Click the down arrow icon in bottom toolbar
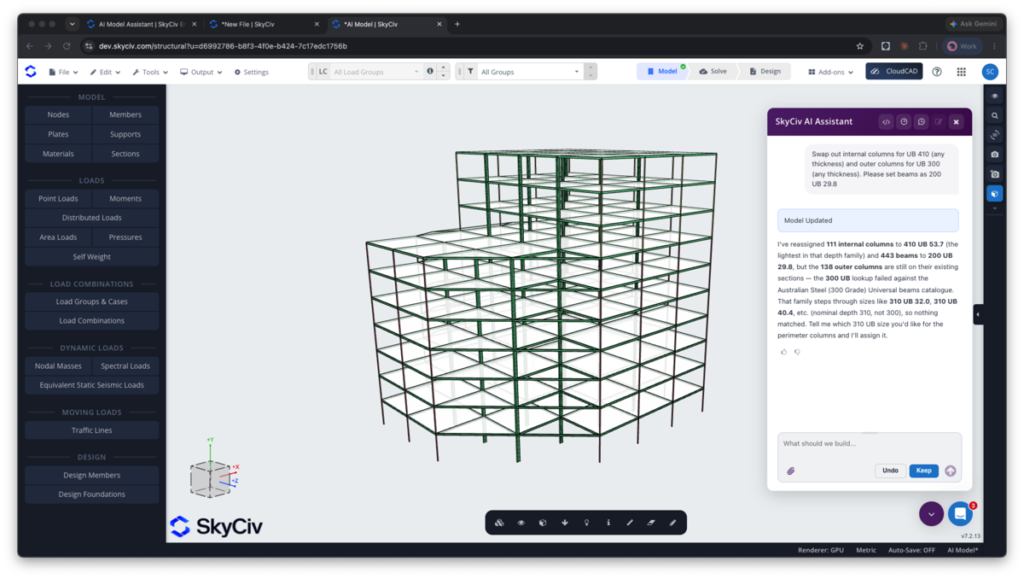 (x=565, y=523)
